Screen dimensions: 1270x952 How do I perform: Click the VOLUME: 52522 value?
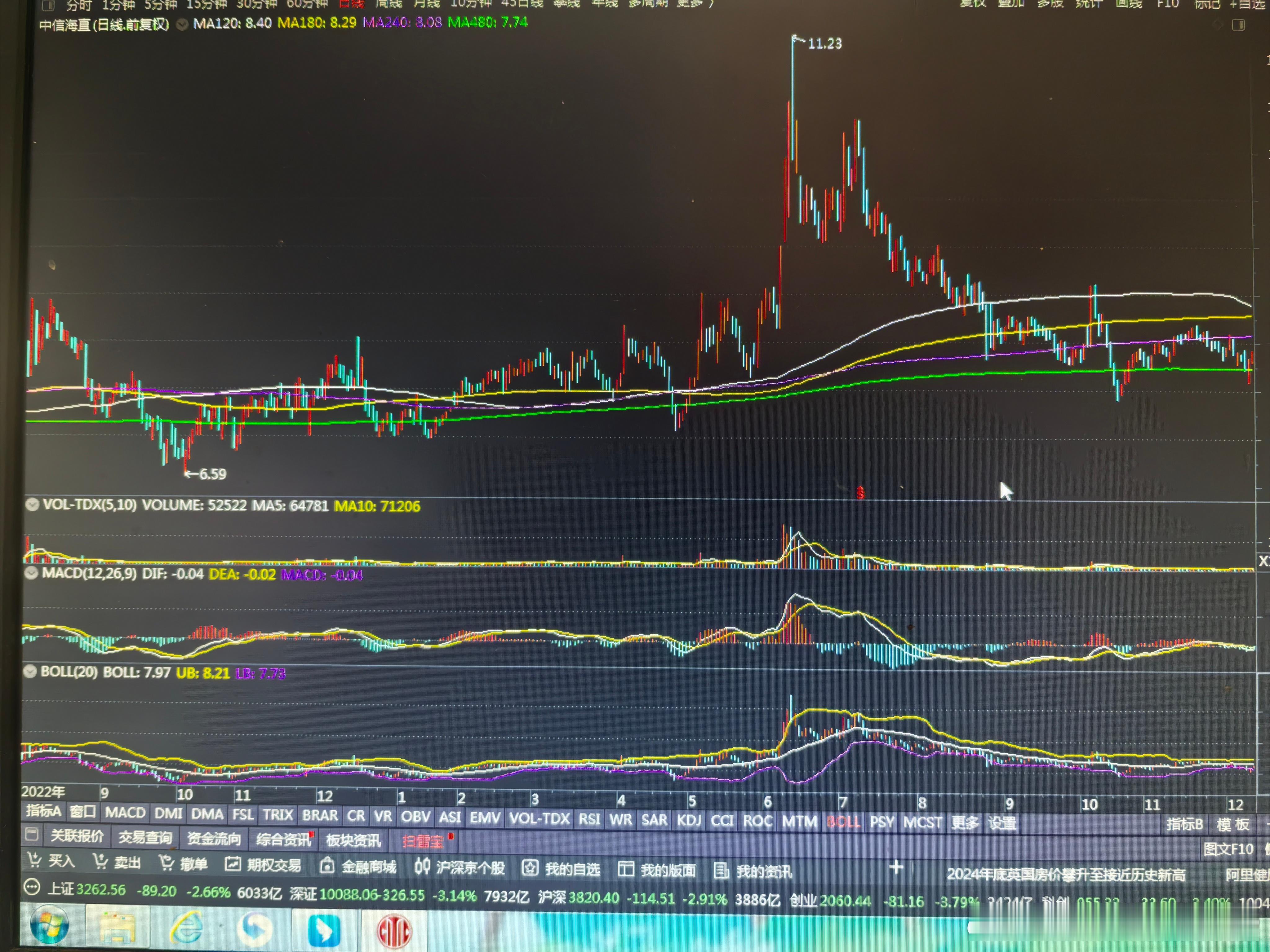coord(194,505)
